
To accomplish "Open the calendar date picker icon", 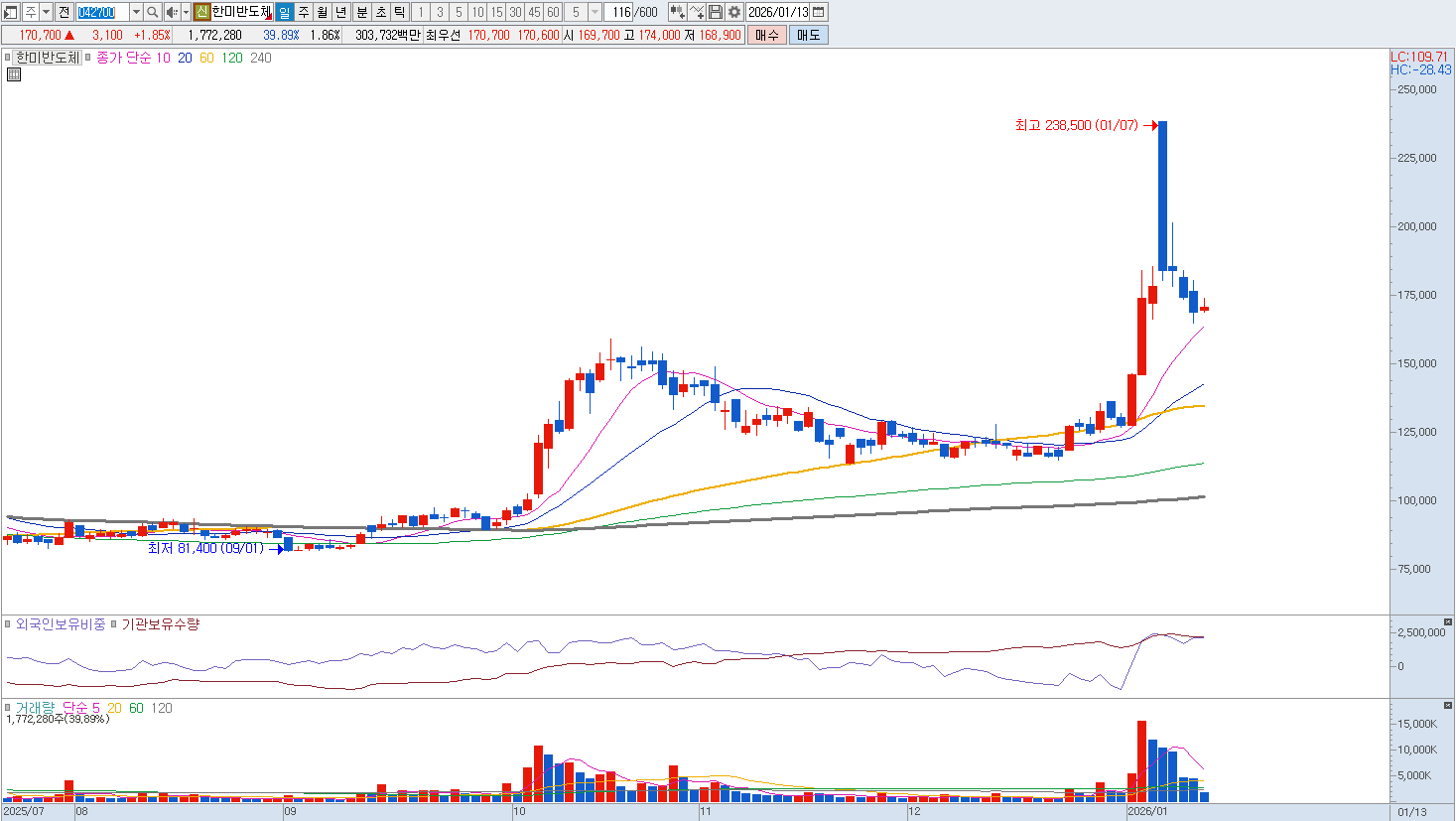I will pyautogui.click(x=819, y=12).
